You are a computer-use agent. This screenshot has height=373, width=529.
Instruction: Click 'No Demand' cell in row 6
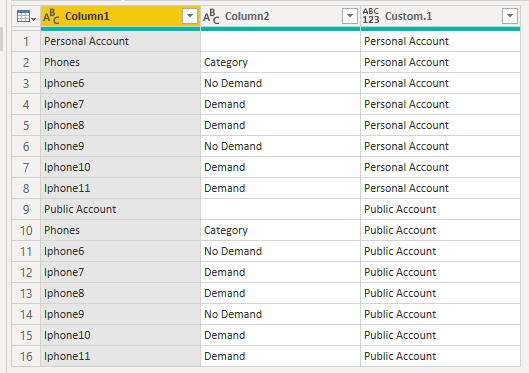(x=280, y=146)
